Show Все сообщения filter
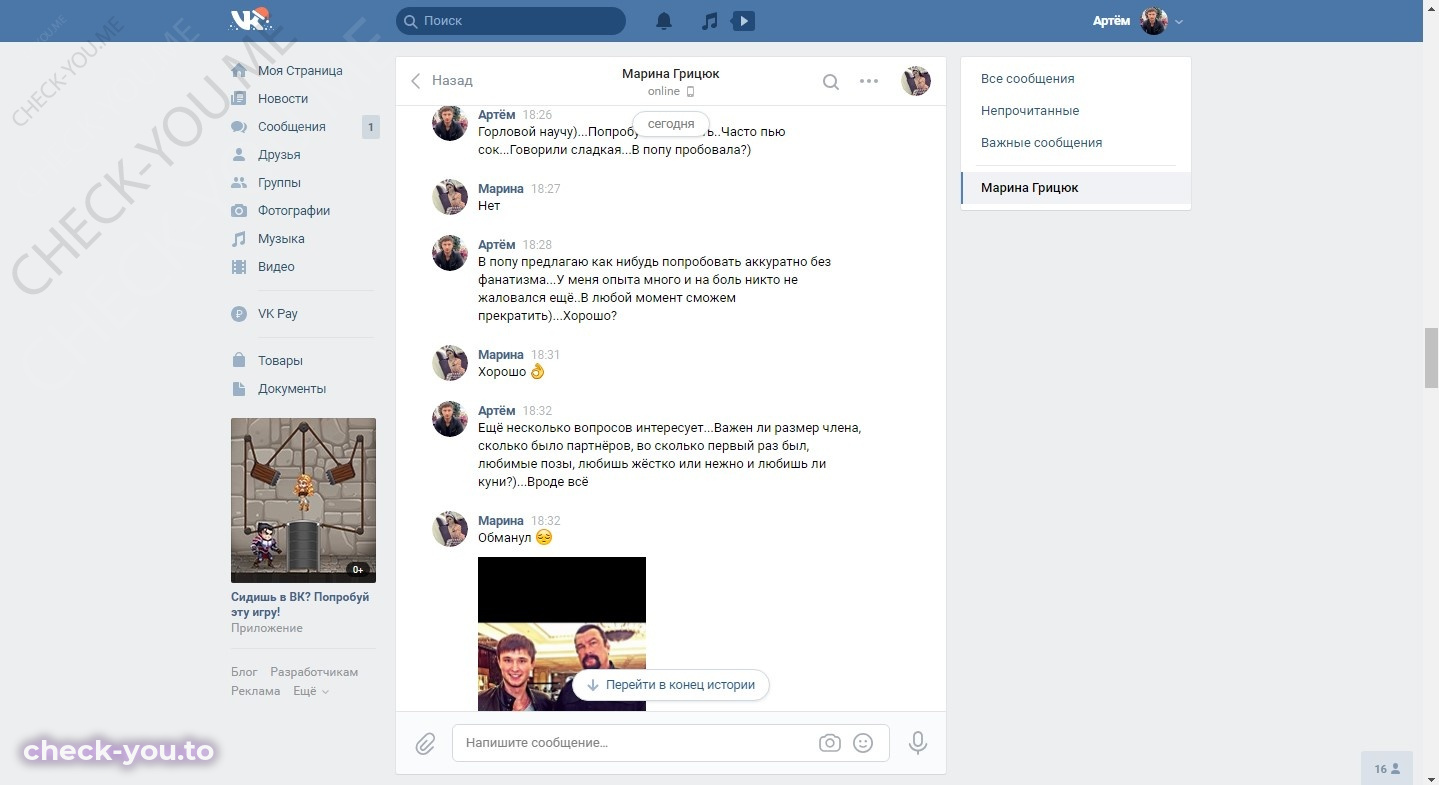 click(1076, 79)
